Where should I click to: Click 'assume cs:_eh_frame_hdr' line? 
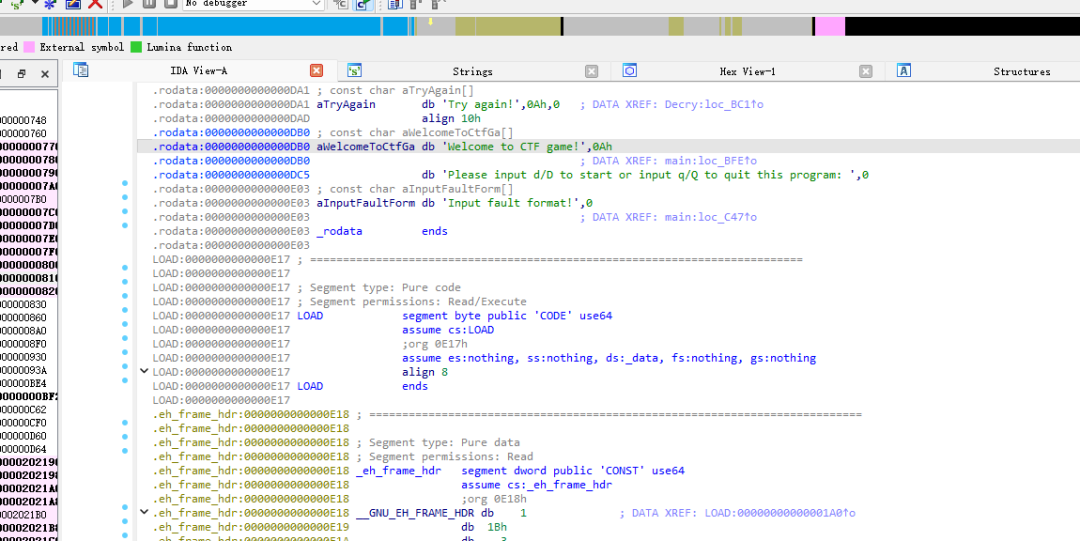coord(537,484)
